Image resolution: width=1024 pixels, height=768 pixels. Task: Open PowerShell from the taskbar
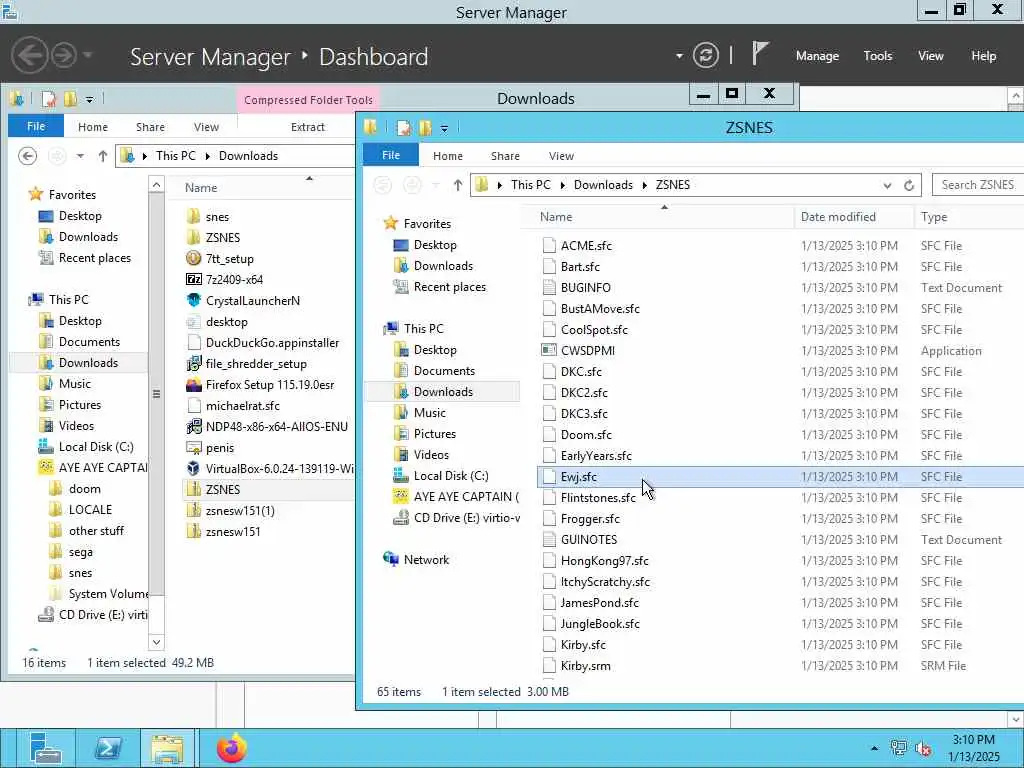[x=108, y=748]
